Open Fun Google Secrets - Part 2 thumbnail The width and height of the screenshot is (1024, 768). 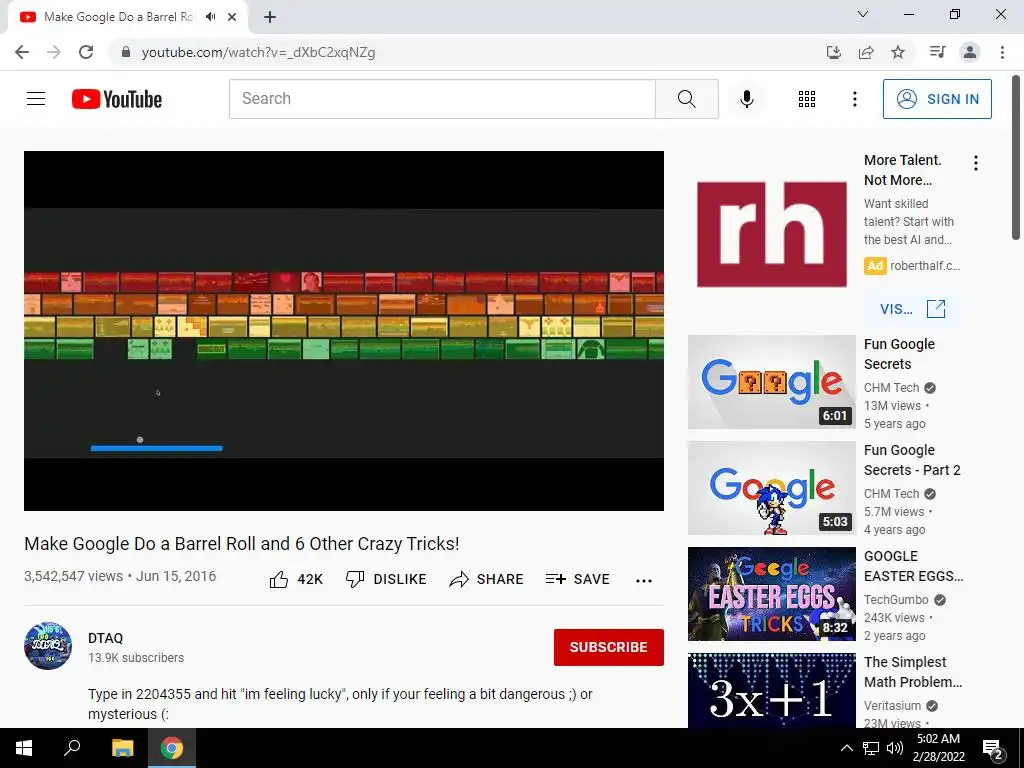(x=772, y=488)
